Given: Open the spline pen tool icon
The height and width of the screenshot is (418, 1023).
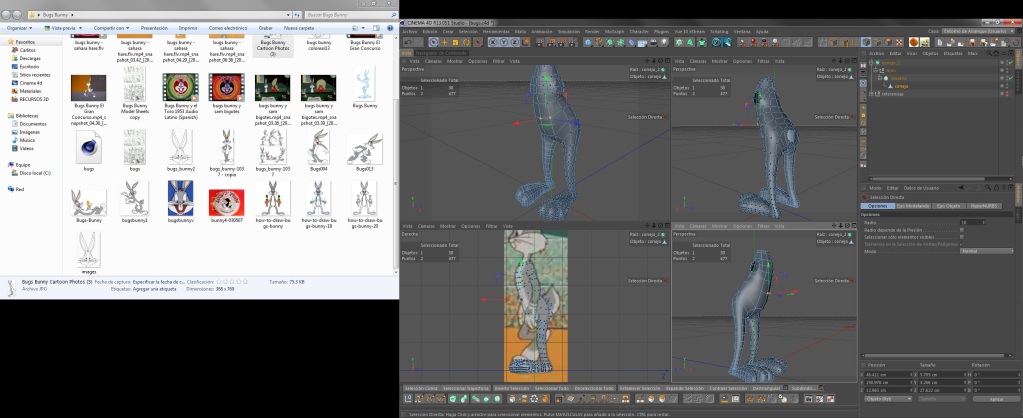Looking at the screenshot, I should [x=598, y=42].
